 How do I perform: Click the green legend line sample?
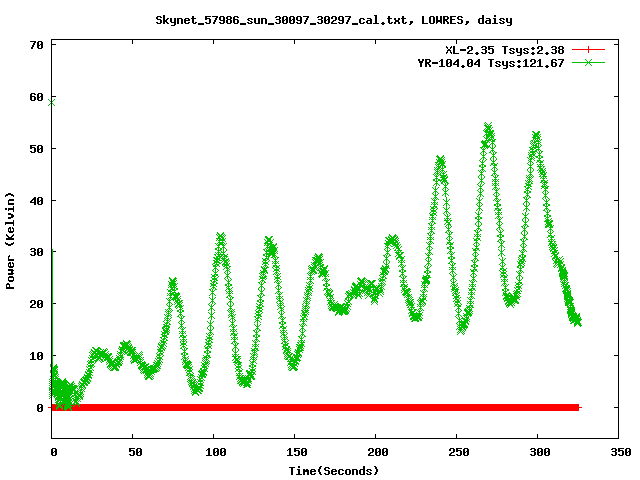pyautogui.click(x=588, y=62)
